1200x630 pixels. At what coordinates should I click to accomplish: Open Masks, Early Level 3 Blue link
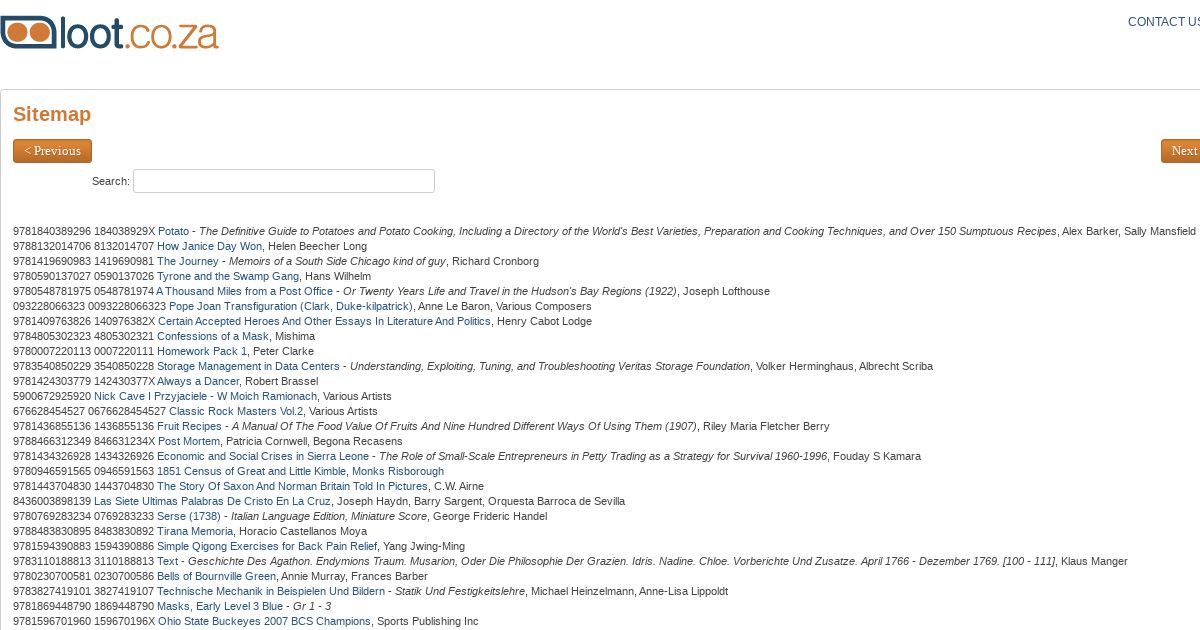point(220,606)
